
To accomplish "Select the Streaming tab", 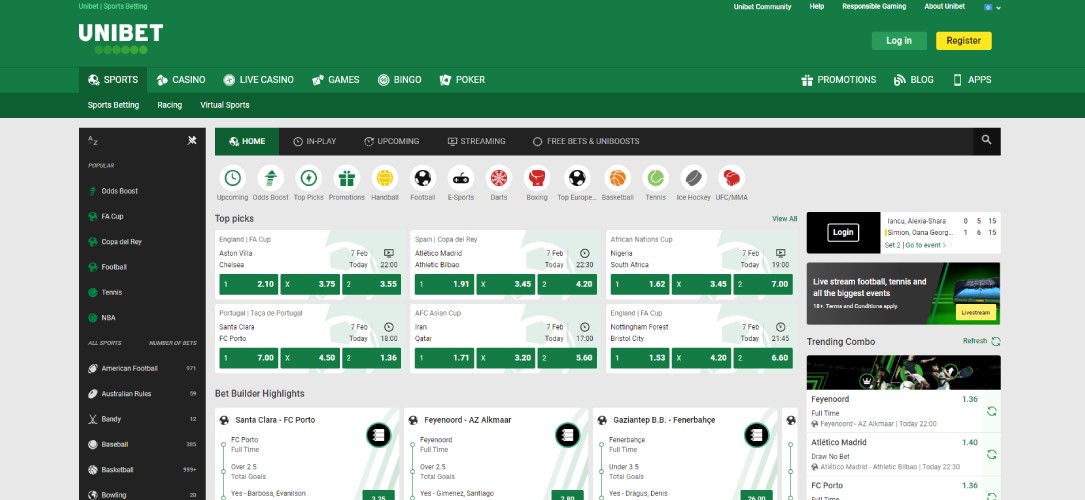I will pyautogui.click(x=476, y=141).
